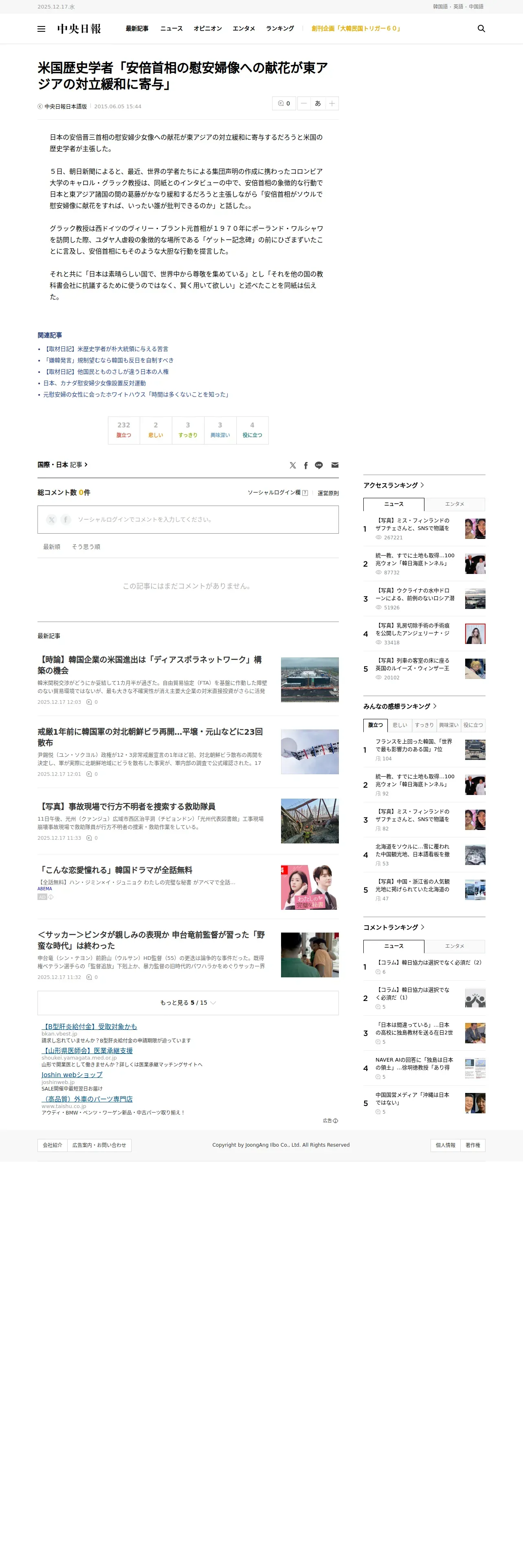Open comment ranking 【コラム】韓日協力は選択でなく必須だ（2）

pyautogui.click(x=429, y=962)
